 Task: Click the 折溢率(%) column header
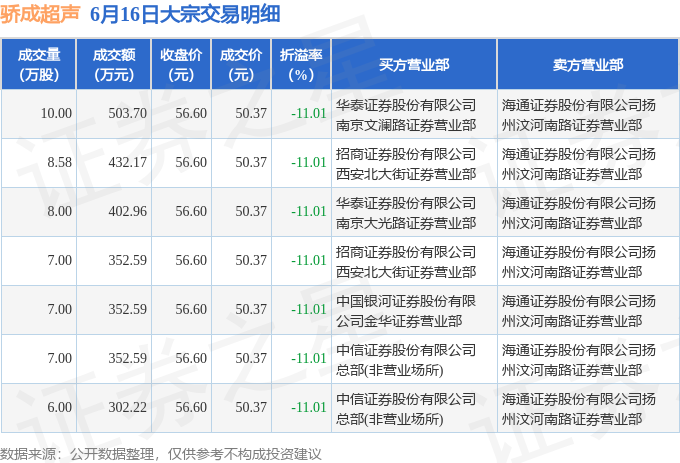[301, 65]
